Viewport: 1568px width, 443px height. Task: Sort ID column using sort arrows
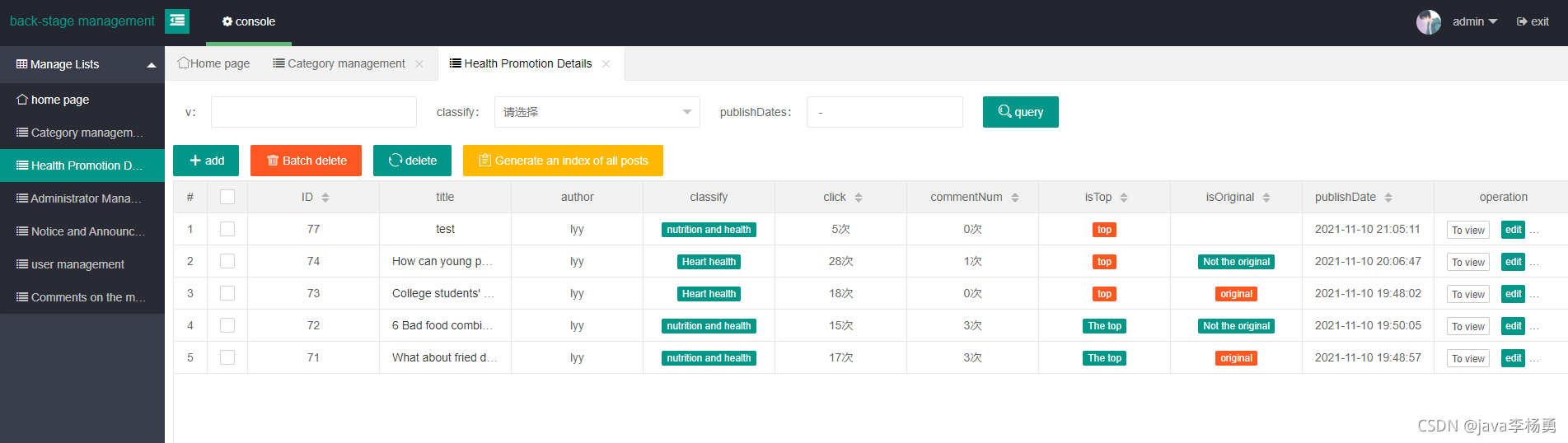[x=325, y=198]
